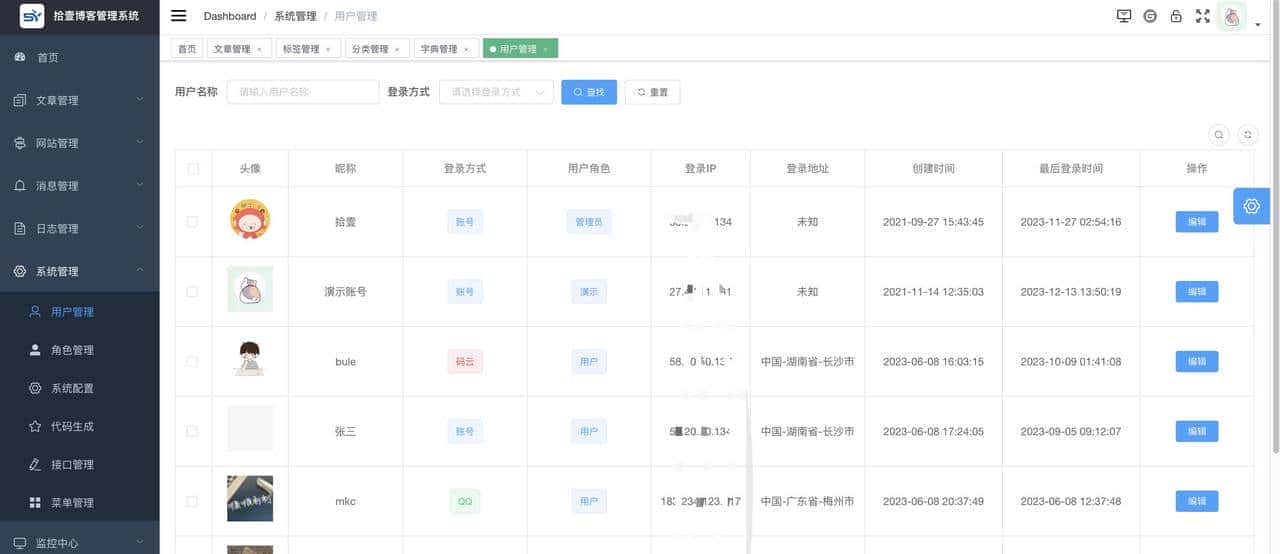Viewport: 1280px width, 554px height.
Task: Check the row checkbox for 拾壹
Action: [193, 222]
